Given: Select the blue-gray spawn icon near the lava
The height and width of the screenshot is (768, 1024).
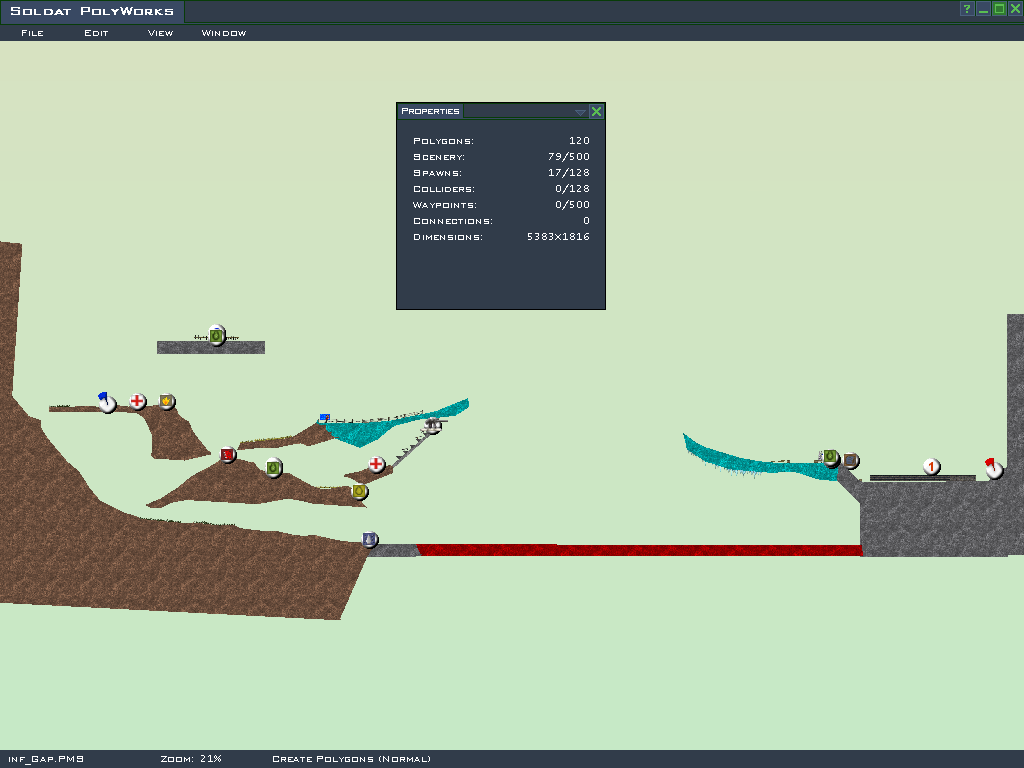Looking at the screenshot, I should (370, 540).
